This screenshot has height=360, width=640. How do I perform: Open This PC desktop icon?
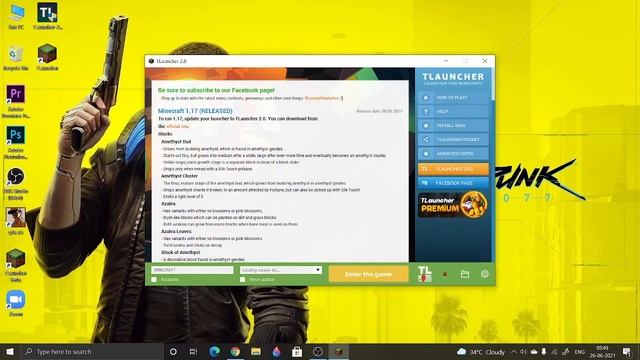pos(16,17)
